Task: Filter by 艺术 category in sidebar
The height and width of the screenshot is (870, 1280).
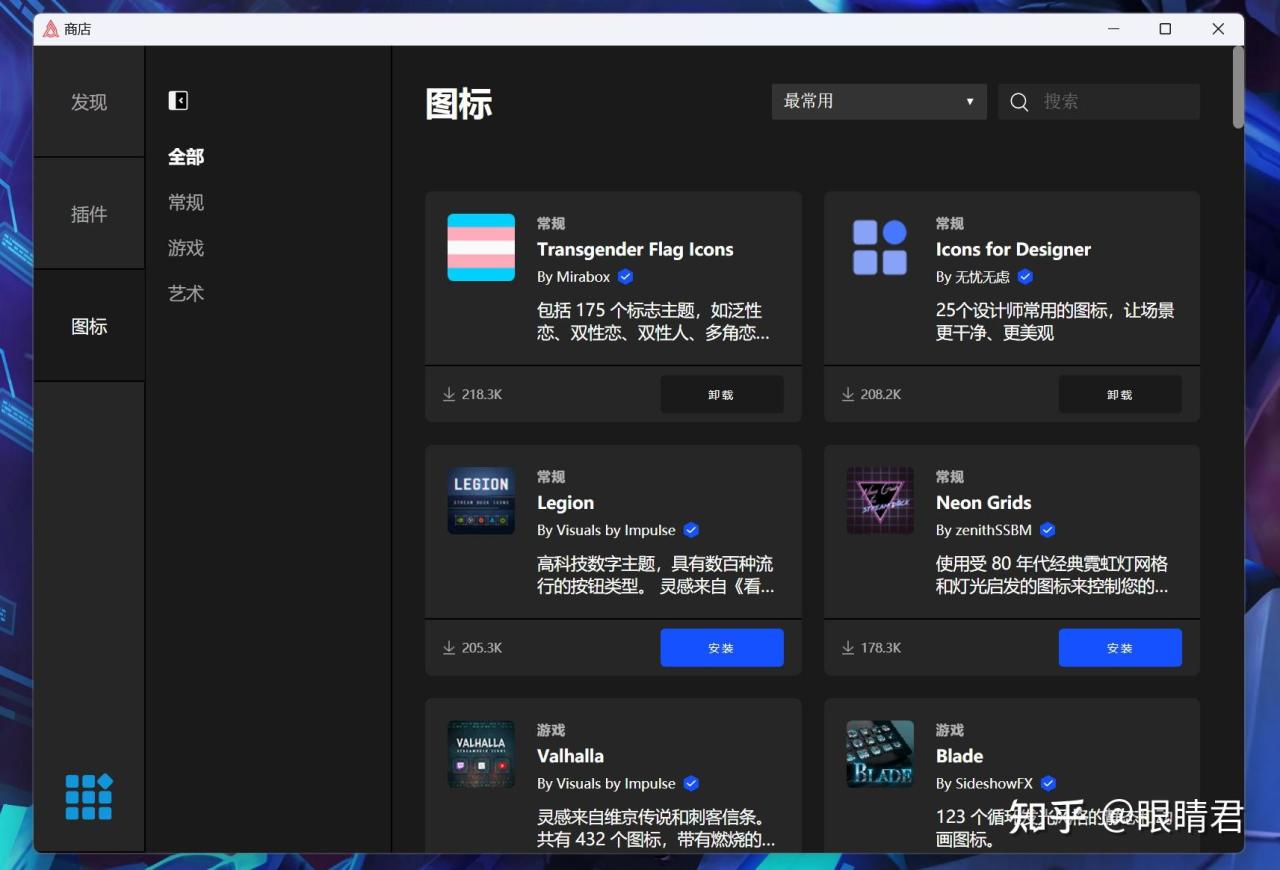Action: [186, 293]
